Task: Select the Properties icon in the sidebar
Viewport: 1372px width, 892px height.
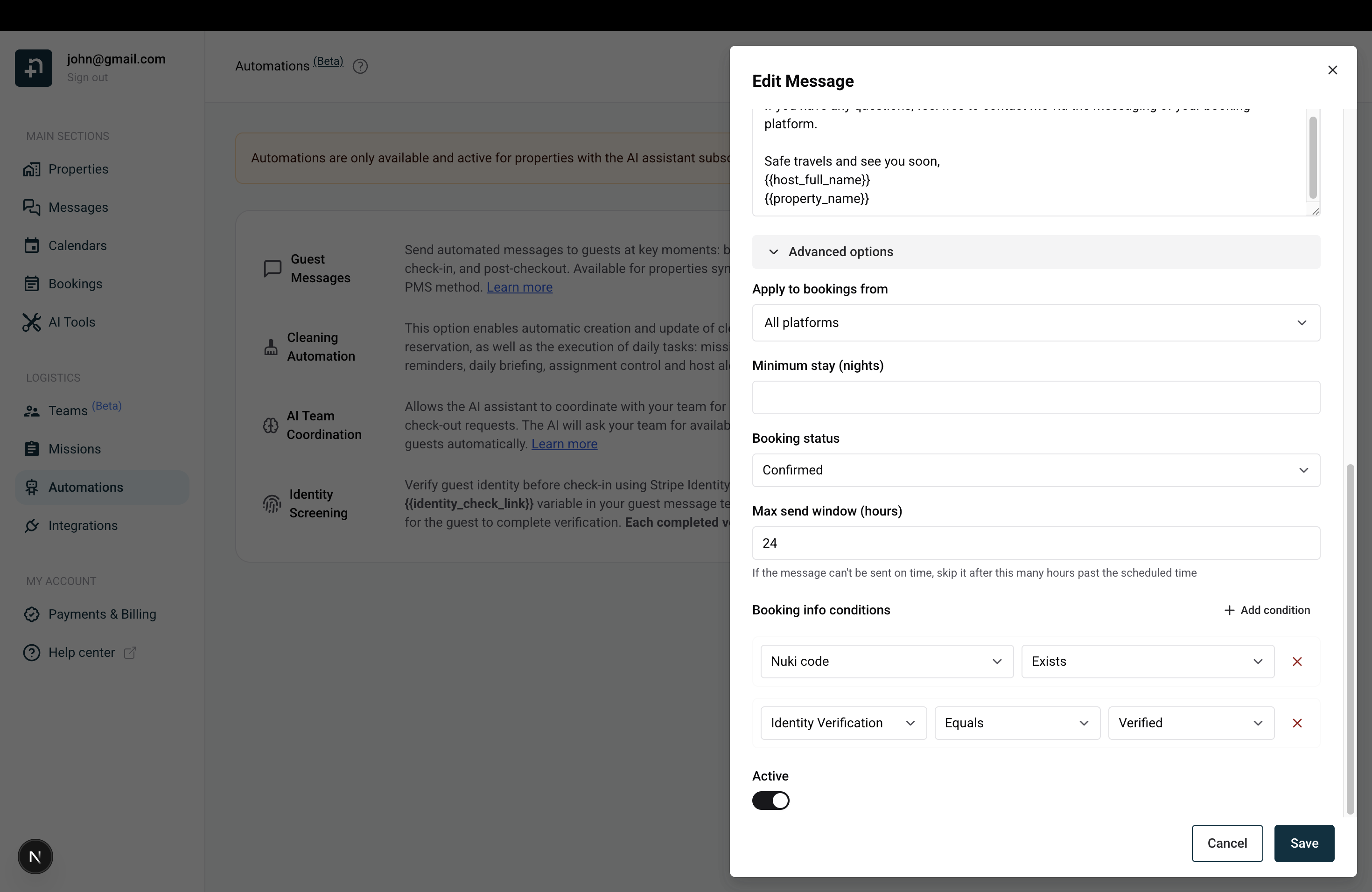Action: (x=33, y=169)
